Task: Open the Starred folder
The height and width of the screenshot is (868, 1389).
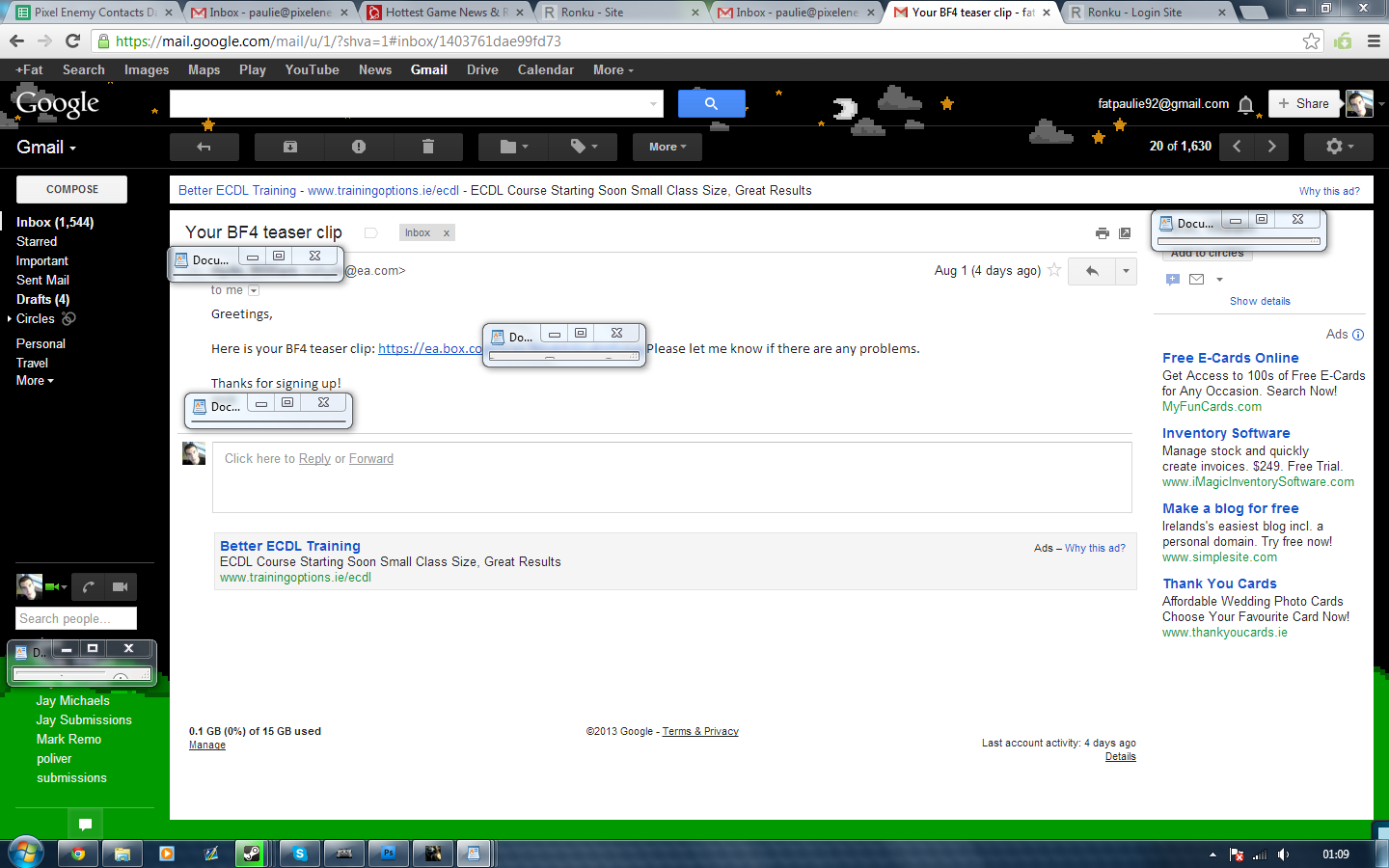Action: (x=37, y=241)
